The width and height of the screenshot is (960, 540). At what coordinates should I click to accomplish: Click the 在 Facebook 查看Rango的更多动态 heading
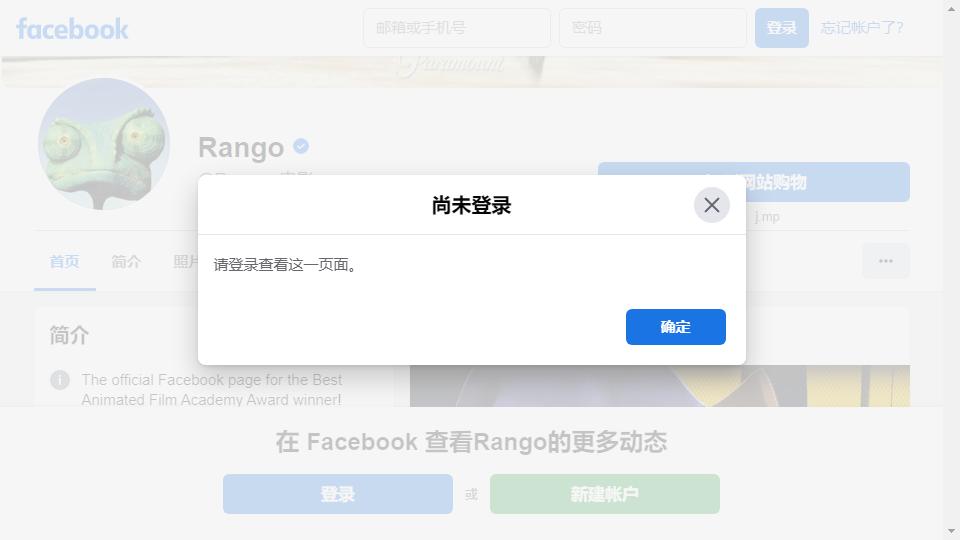[471, 441]
